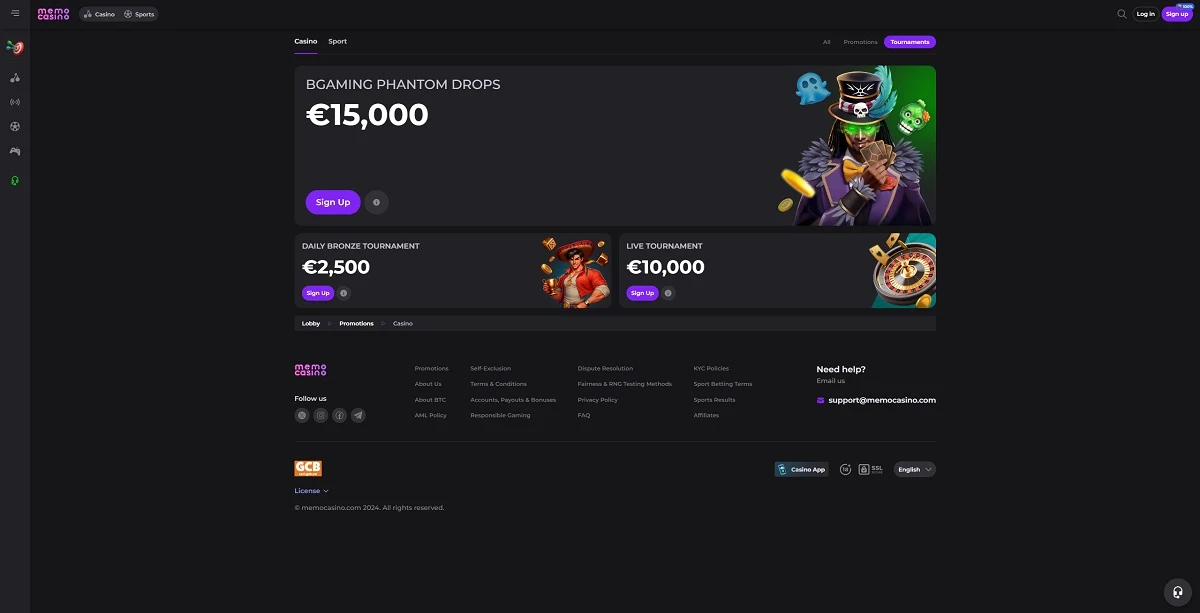
Task: Open the Casino App download badge
Action: point(802,469)
